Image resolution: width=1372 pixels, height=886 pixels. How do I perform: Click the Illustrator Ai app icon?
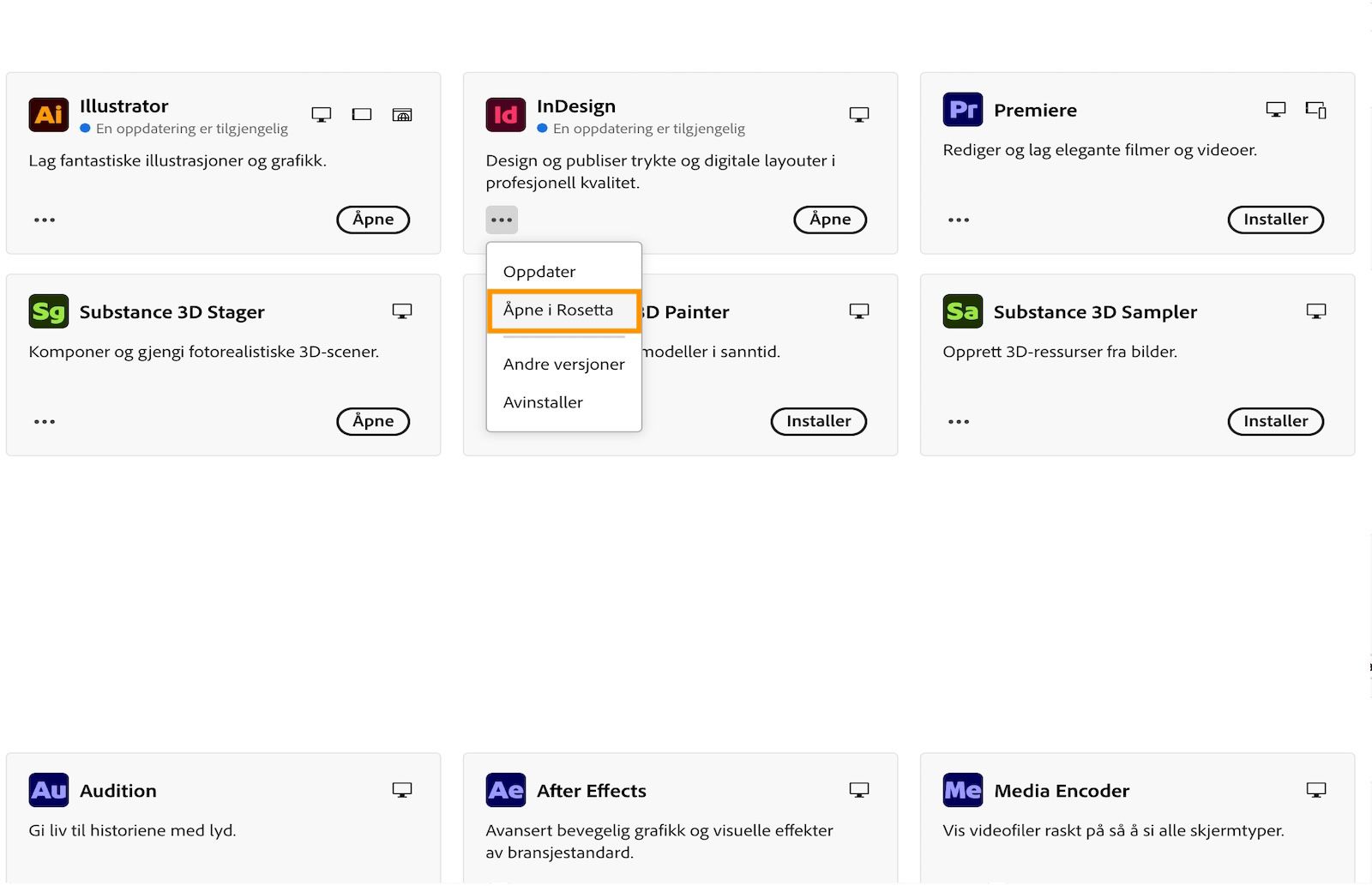(49, 114)
